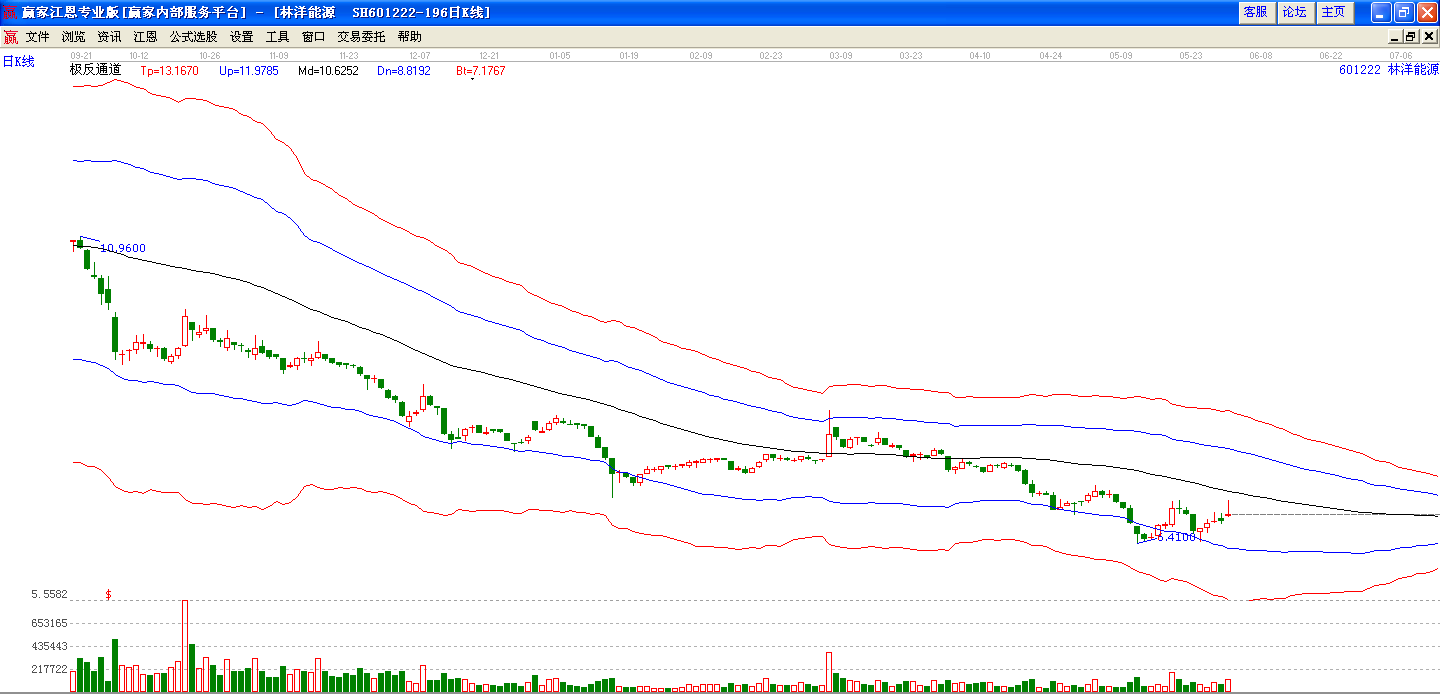1440x694 pixels.
Task: Click the 极反通道 indicator name
Action: click(x=95, y=70)
